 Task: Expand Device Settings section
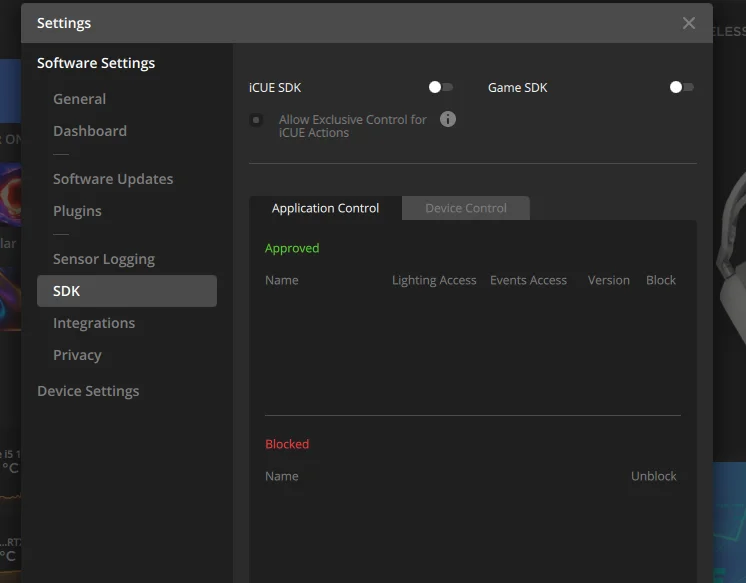[88, 391]
